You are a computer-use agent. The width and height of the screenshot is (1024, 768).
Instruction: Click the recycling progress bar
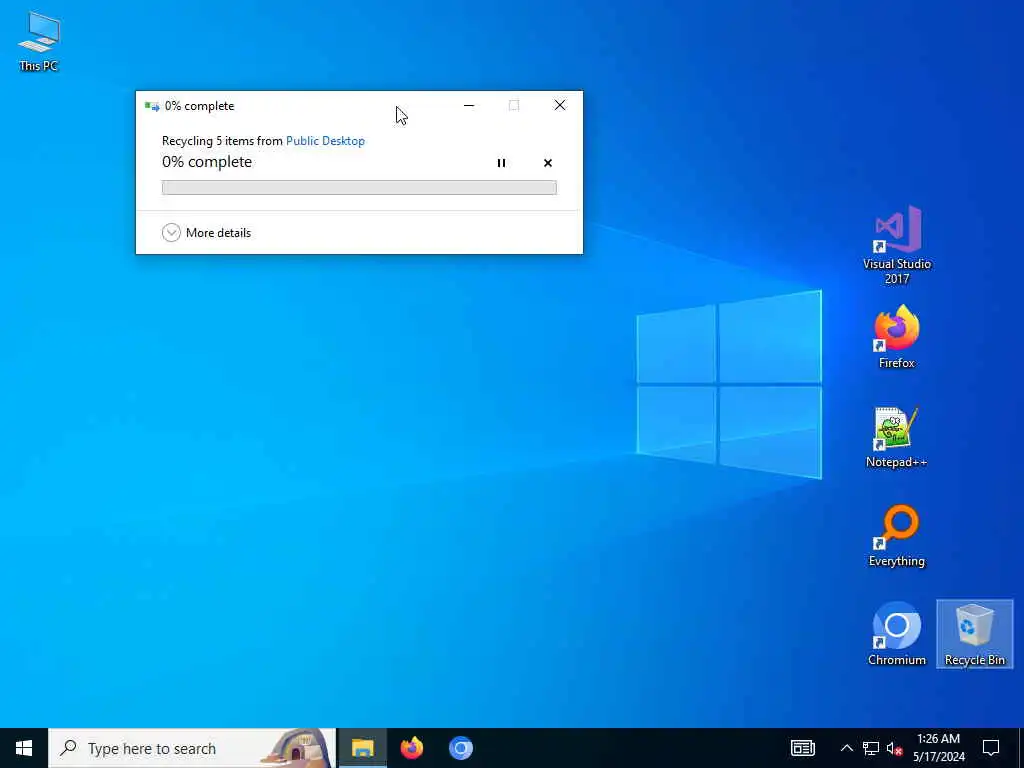point(359,187)
